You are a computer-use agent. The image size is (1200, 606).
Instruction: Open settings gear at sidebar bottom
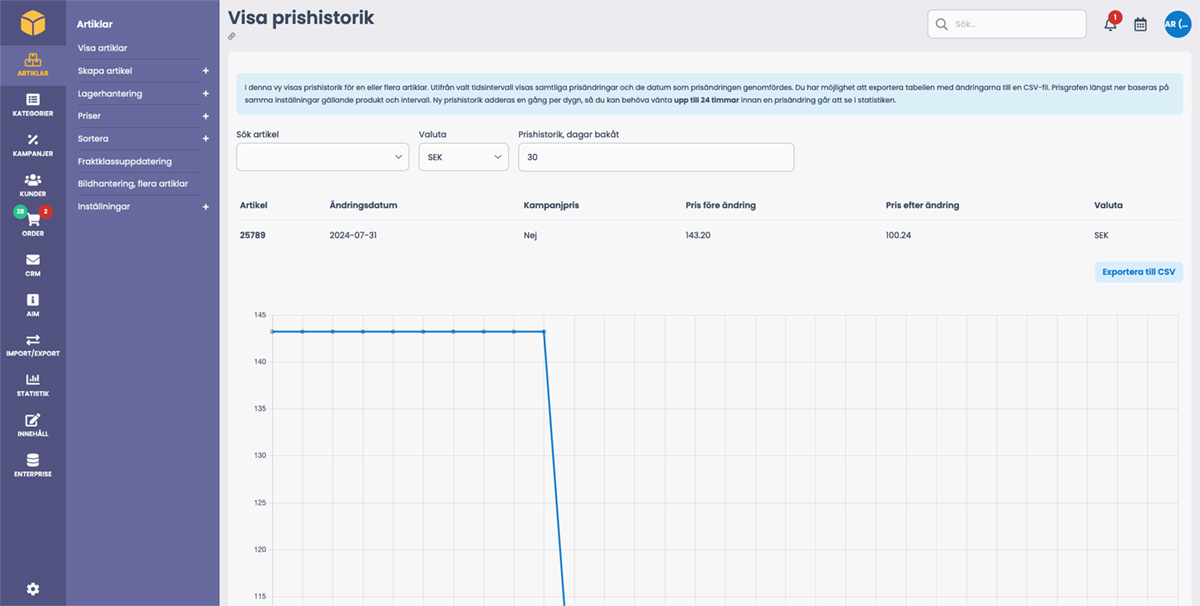click(x=33, y=589)
